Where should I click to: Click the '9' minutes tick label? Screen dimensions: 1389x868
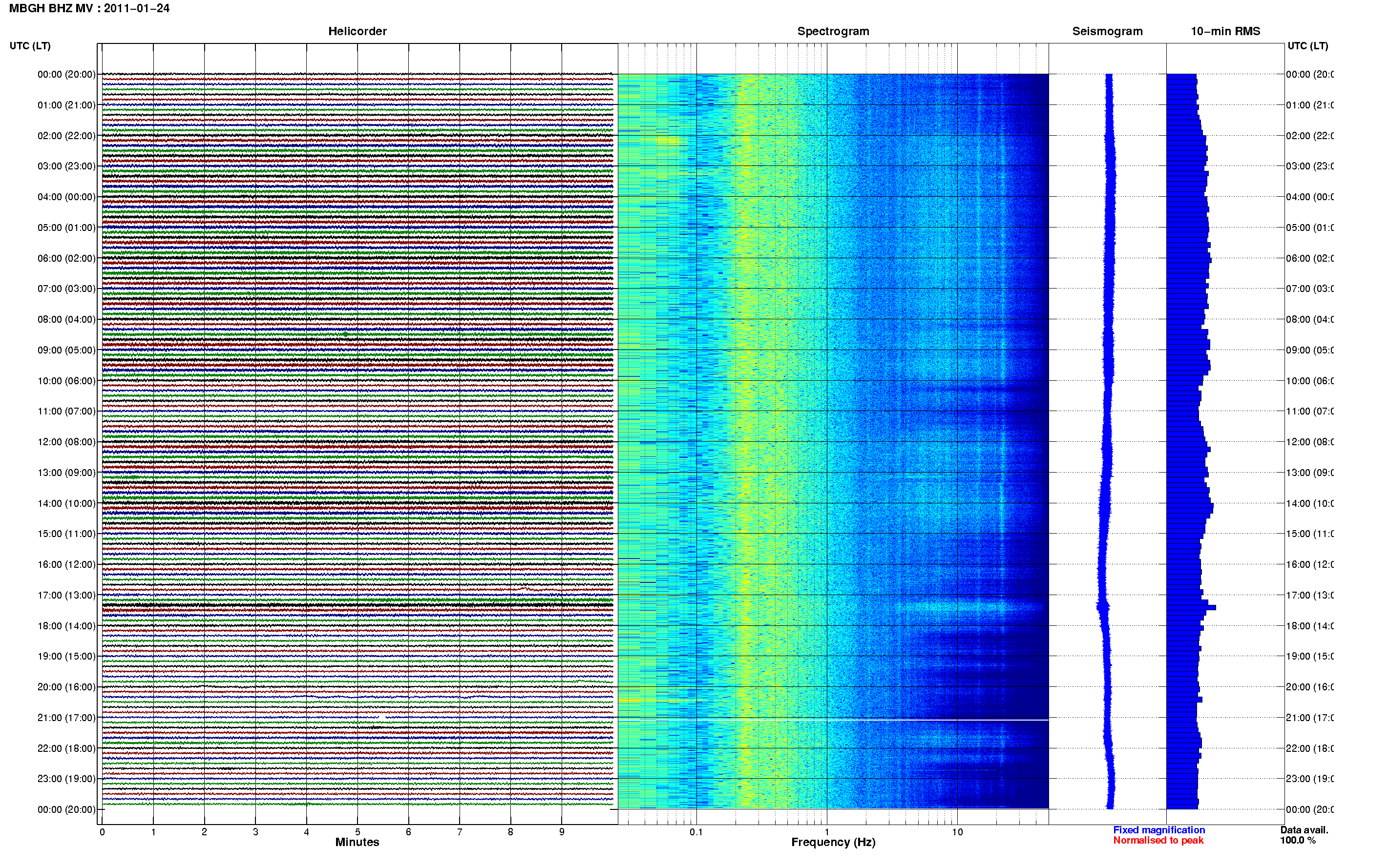(562, 832)
